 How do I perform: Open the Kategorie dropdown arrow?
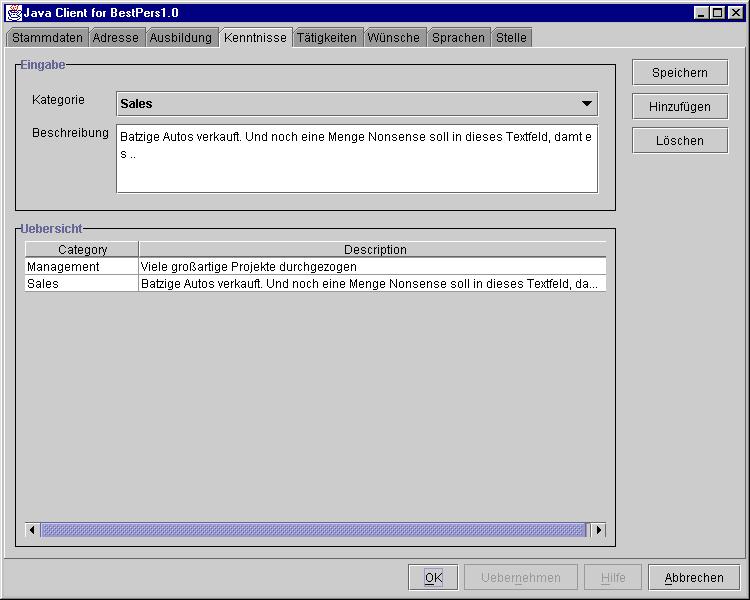[x=587, y=104]
